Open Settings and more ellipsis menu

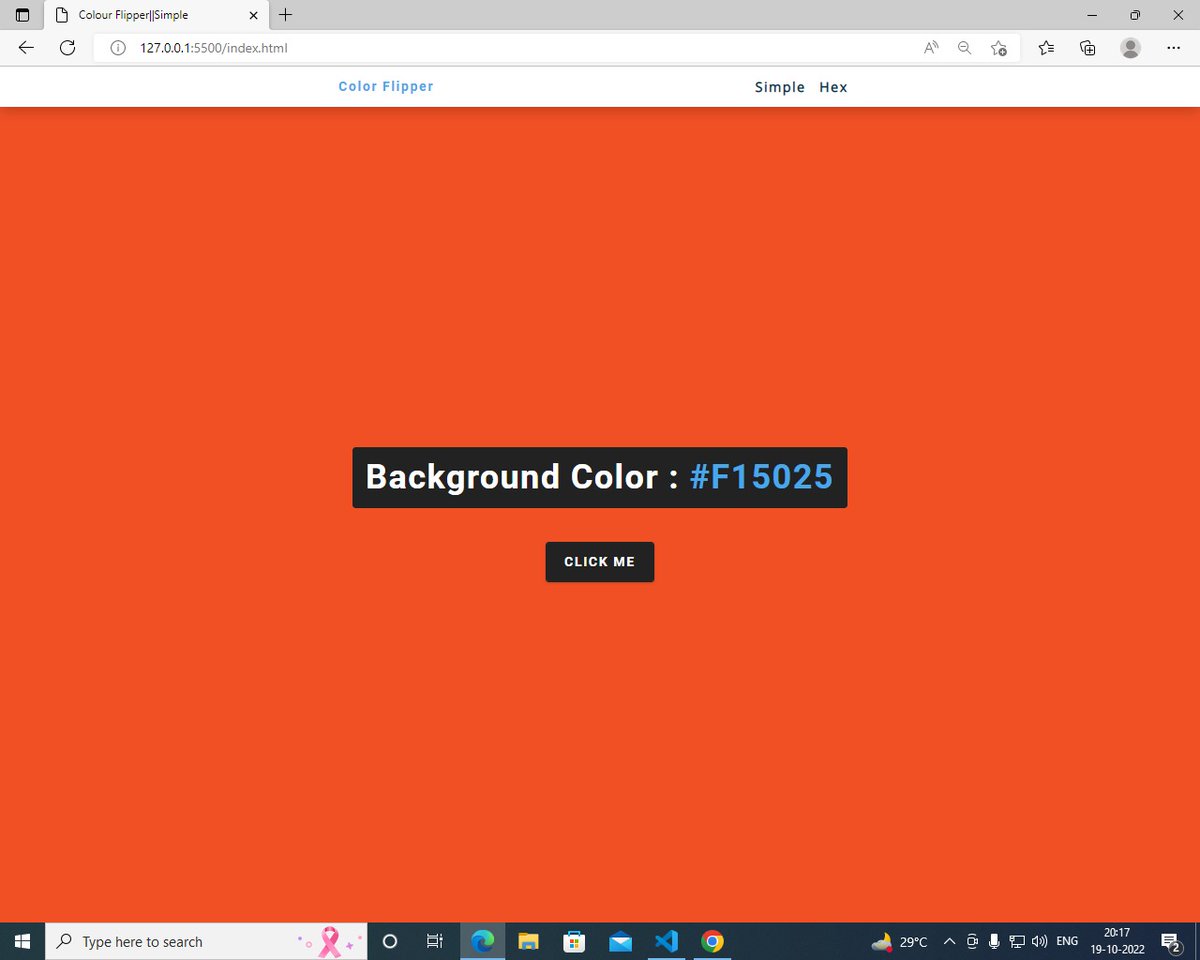[x=1174, y=47]
